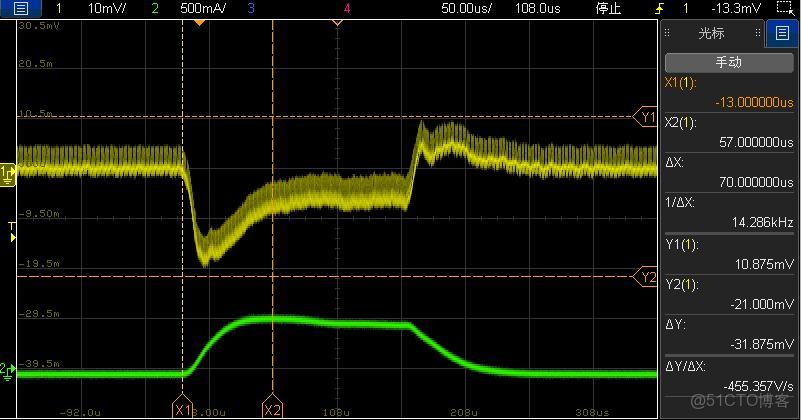801x420 pixels.
Task: Select the Y1 cursor handle flag
Action: click(x=645, y=117)
